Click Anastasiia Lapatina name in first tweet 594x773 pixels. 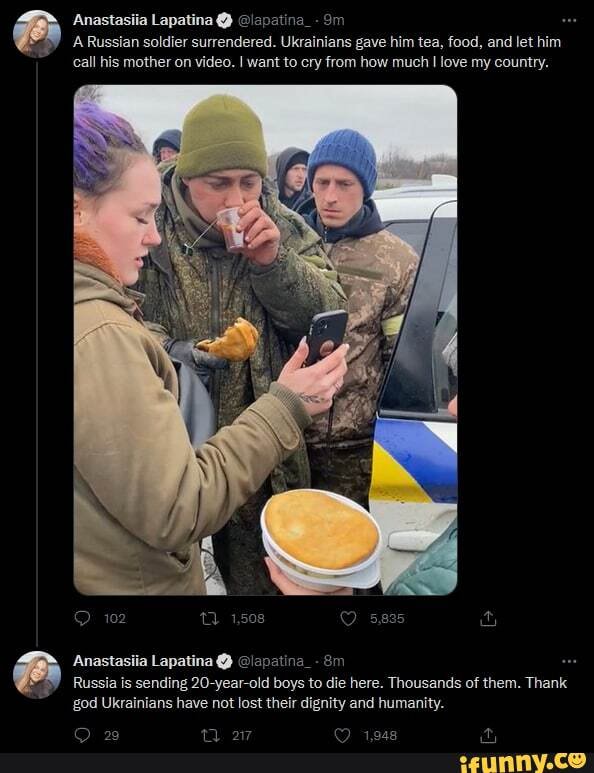click(143, 20)
